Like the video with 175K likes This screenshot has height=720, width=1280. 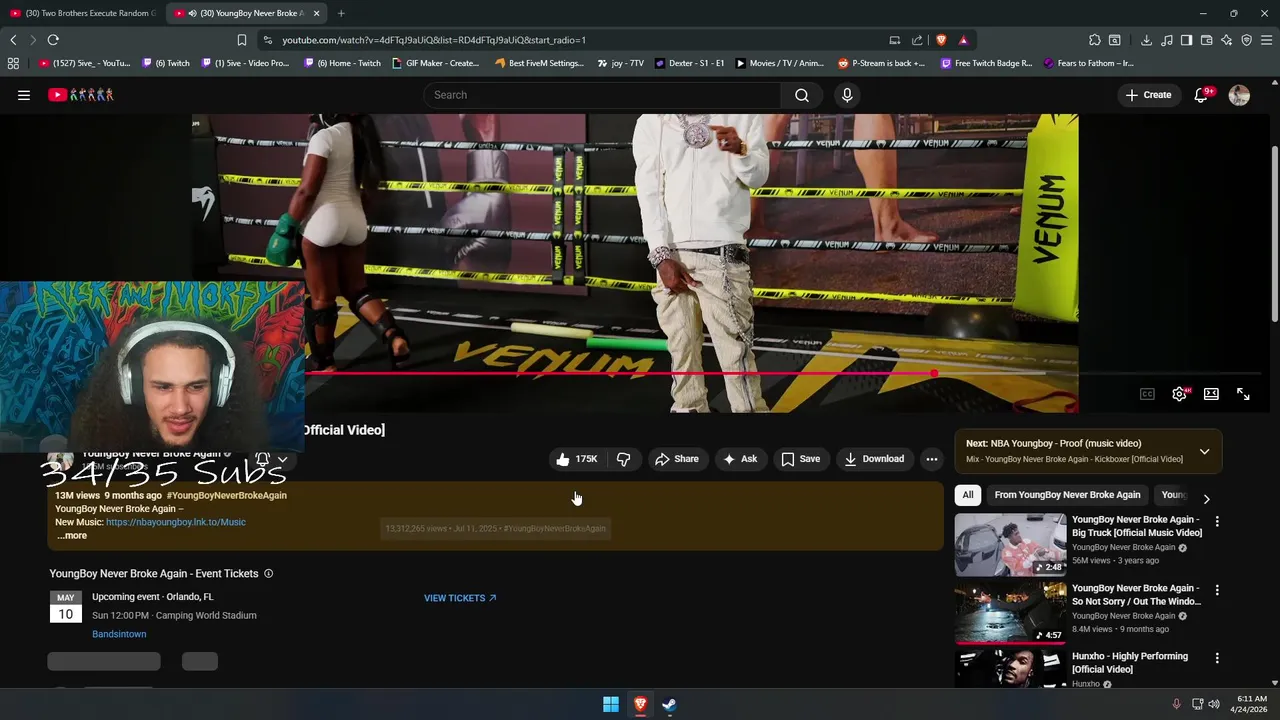576,459
